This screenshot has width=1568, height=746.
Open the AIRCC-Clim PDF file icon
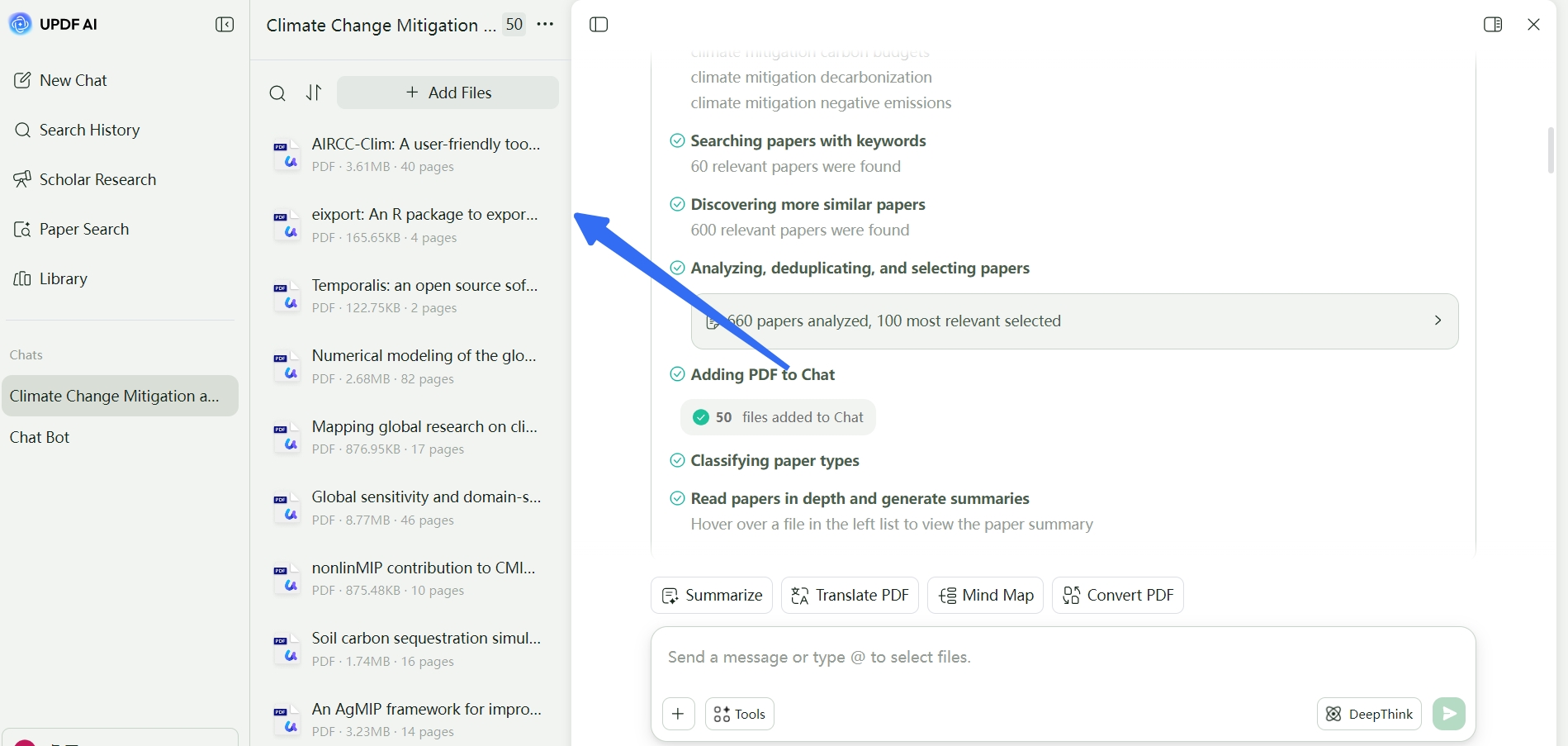(x=286, y=154)
